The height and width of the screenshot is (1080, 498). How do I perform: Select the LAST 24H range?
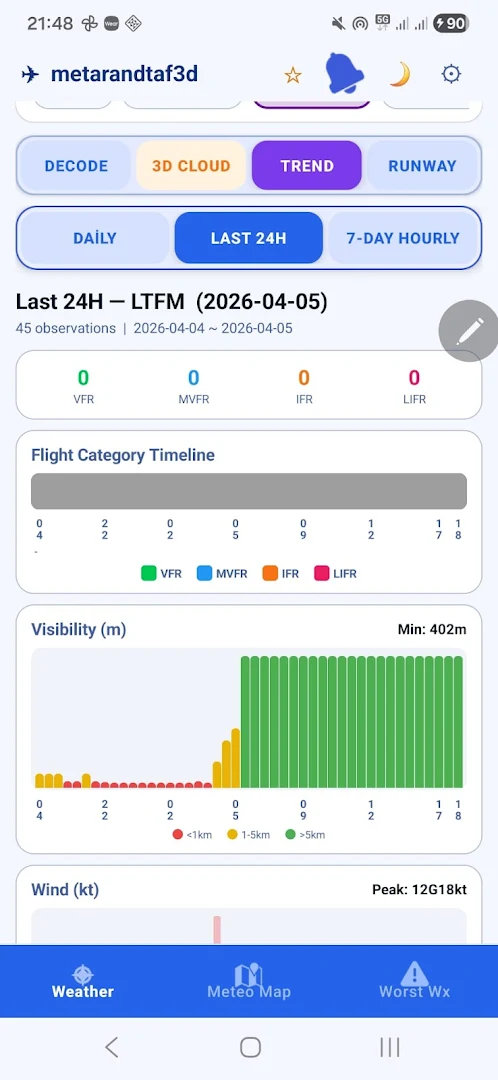click(249, 238)
